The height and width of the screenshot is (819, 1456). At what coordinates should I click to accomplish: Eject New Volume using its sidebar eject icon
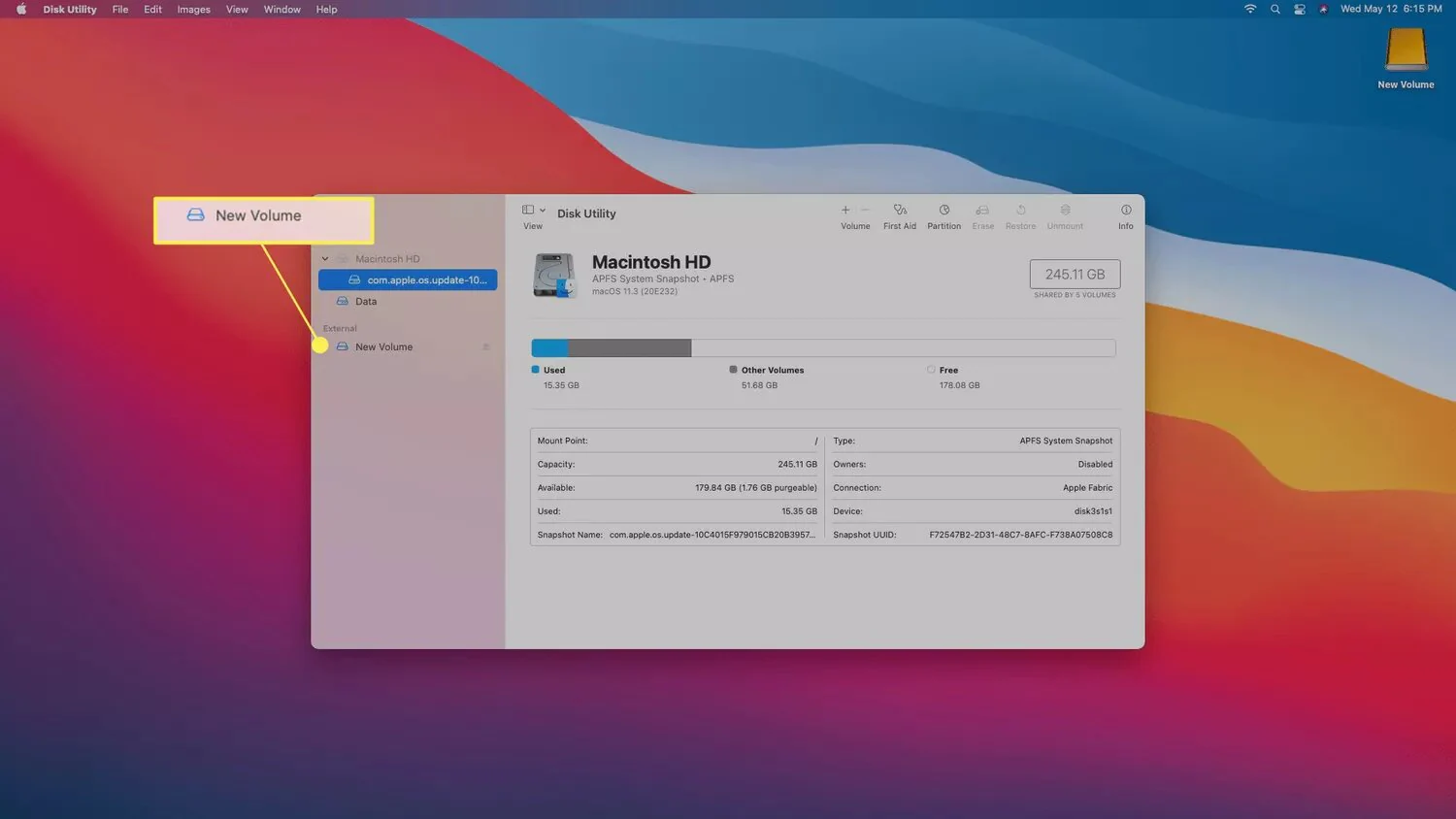coord(485,347)
